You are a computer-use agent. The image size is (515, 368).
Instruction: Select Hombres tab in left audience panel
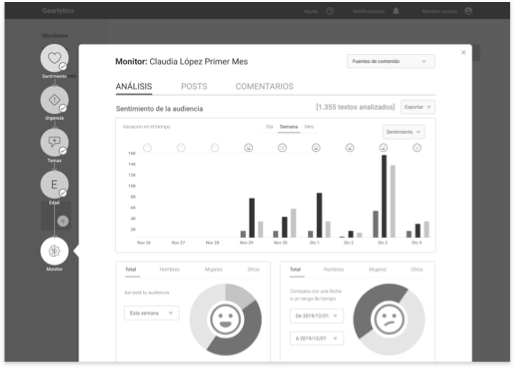tap(170, 269)
